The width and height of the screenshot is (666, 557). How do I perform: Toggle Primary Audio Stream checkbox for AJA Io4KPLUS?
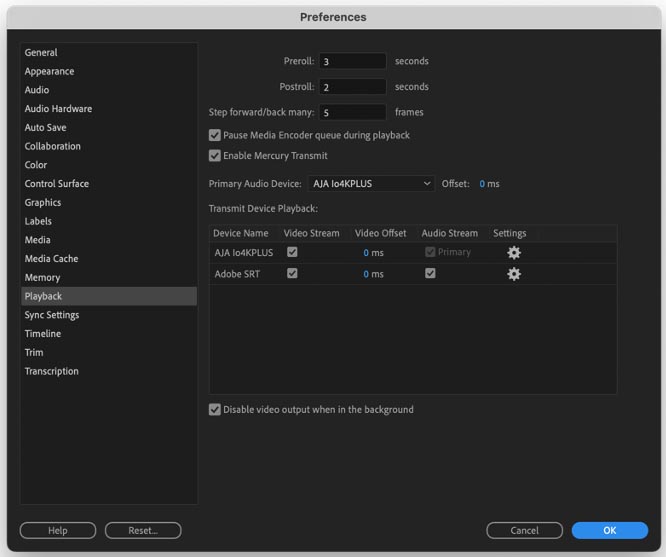430,252
